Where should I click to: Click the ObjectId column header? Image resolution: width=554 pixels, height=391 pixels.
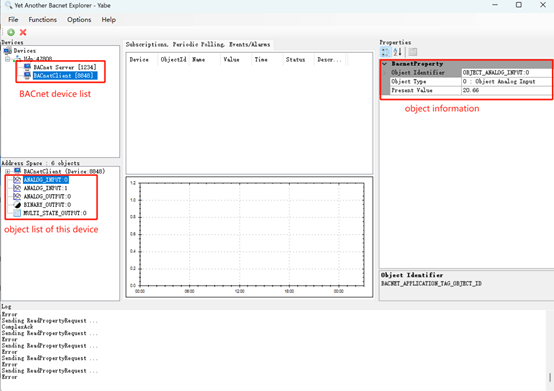(x=173, y=60)
